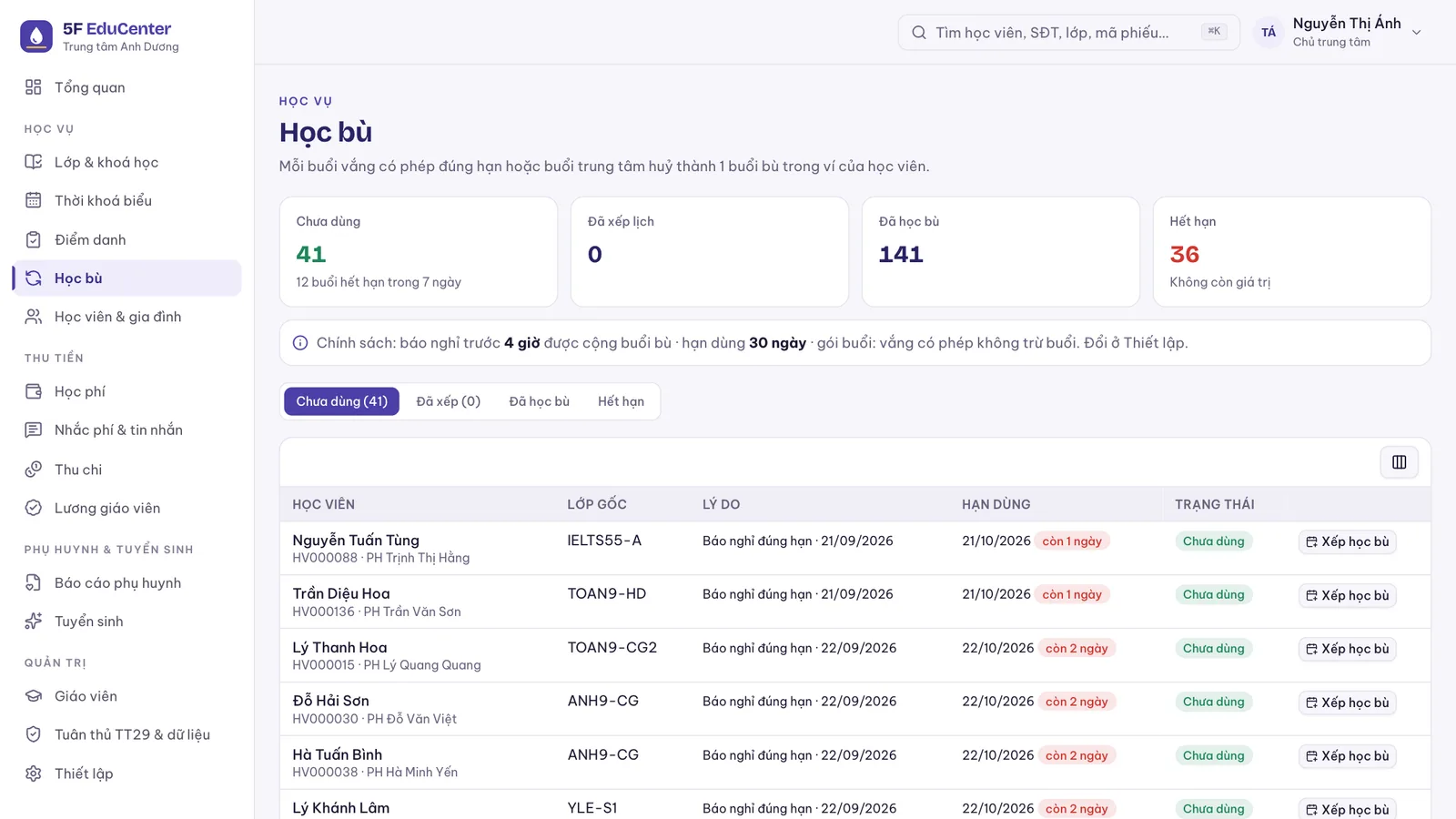The image size is (1456, 819).
Task: Focus the Tìm học viên search field
Action: click(x=1068, y=33)
